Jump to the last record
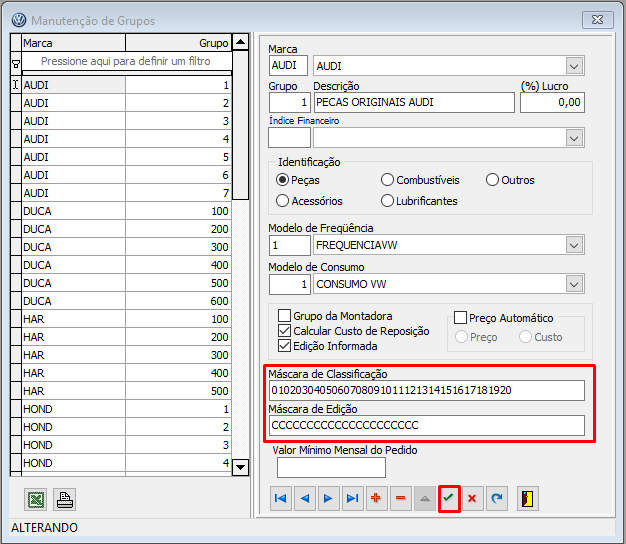 tap(353, 498)
